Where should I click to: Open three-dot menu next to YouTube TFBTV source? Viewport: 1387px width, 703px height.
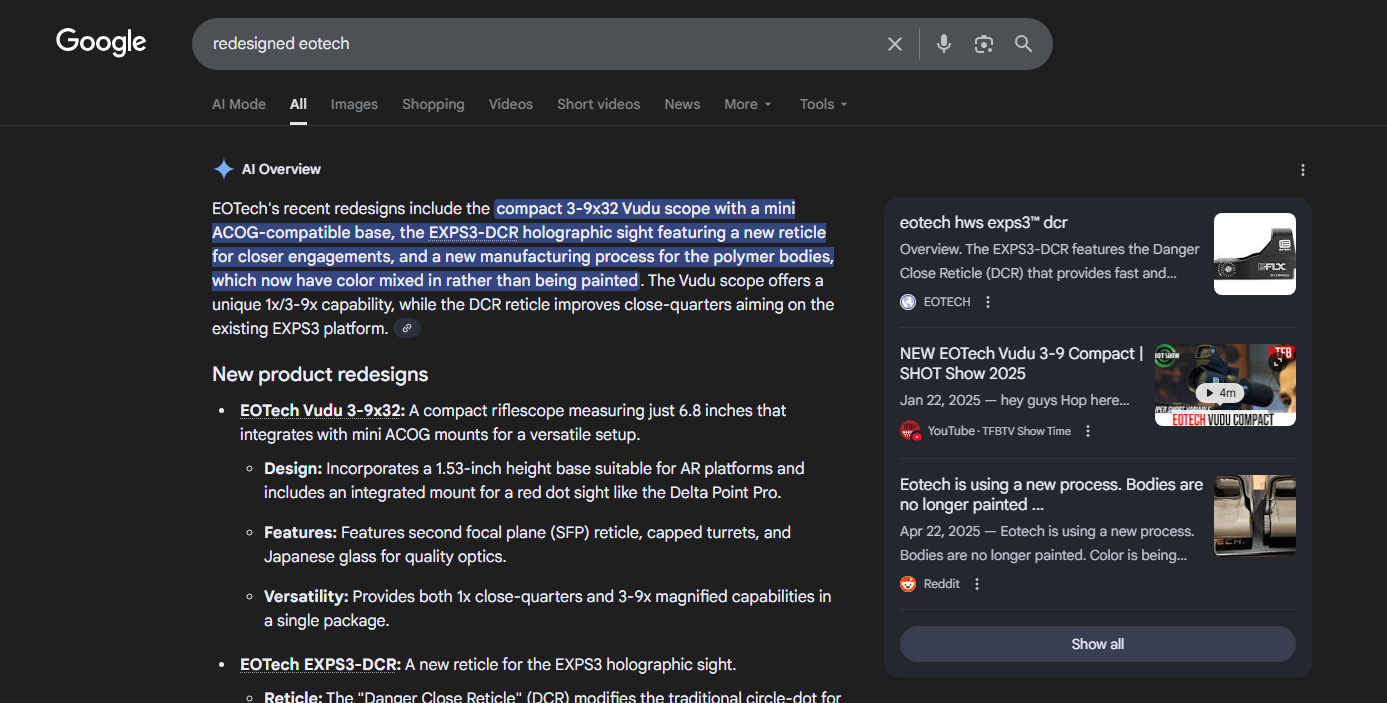pos(1088,431)
